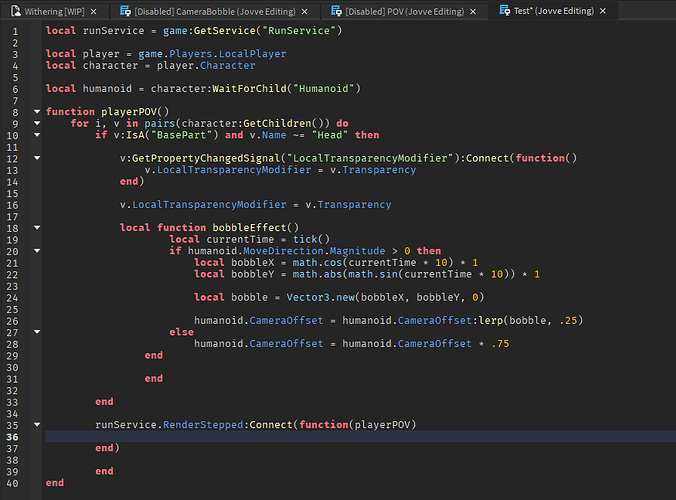Click the script icon on CameraBobble tab
This screenshot has height=500, width=676.
pos(125,11)
